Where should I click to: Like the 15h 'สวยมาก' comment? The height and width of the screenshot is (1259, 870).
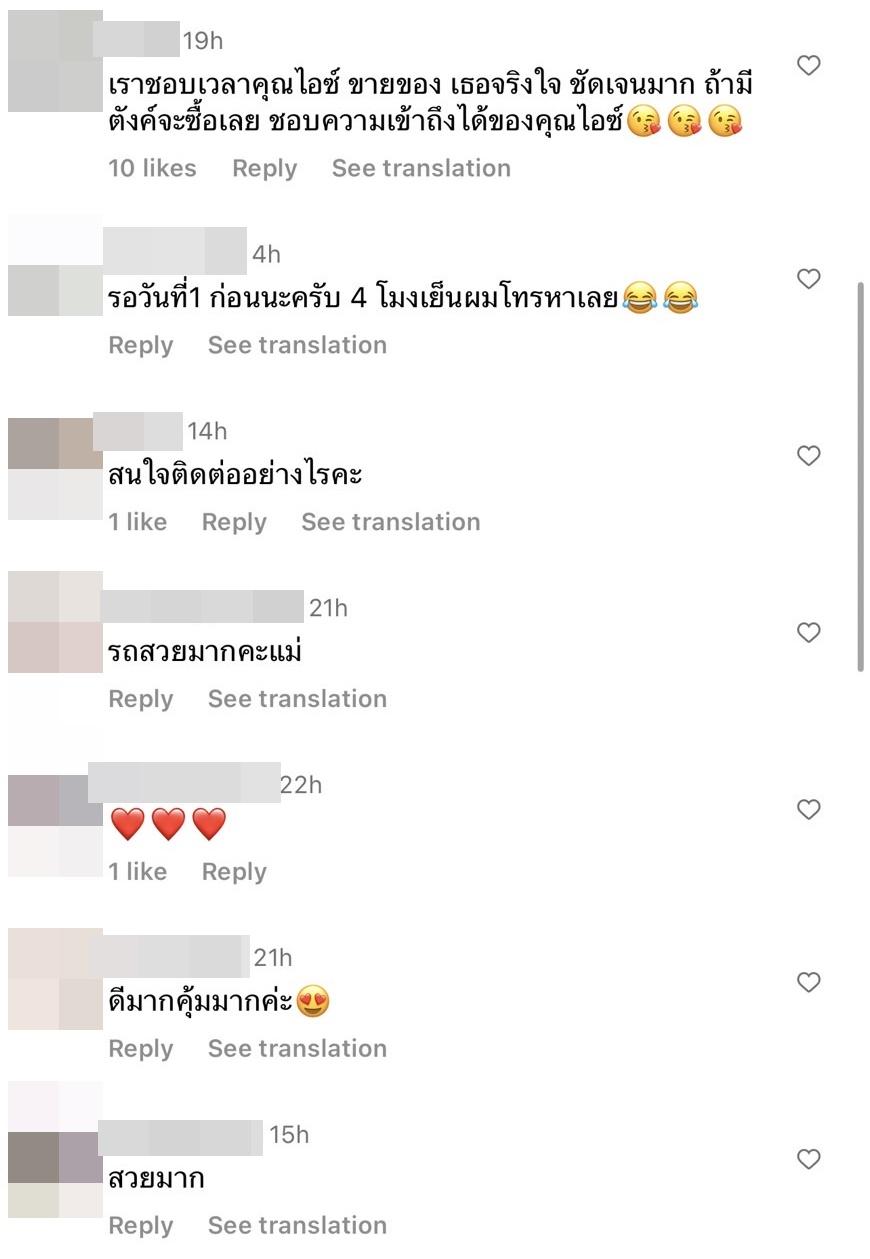[x=808, y=1160]
